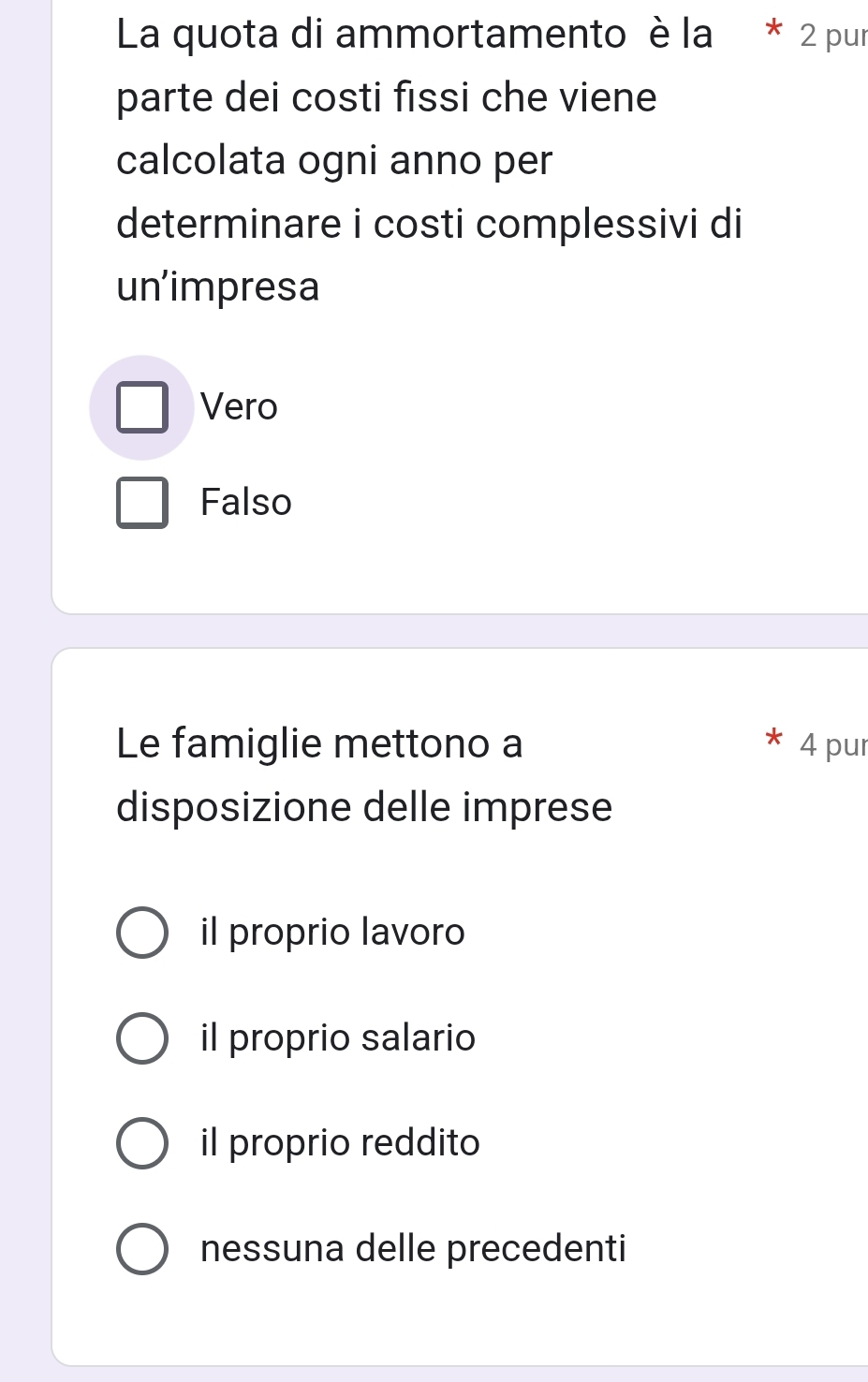Viewport: 868px width, 1382px height.
Task: Check the Falso checkbox
Action: pos(142,503)
